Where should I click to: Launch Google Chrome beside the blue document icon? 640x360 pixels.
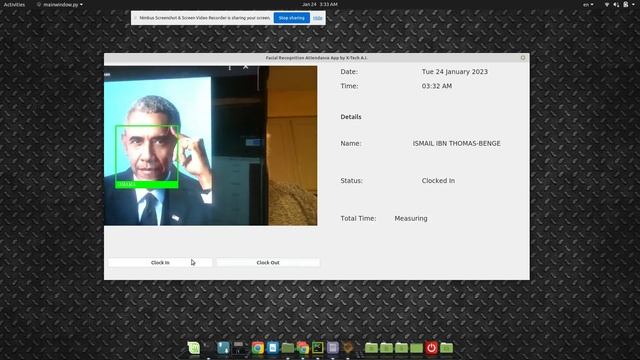tap(258, 348)
